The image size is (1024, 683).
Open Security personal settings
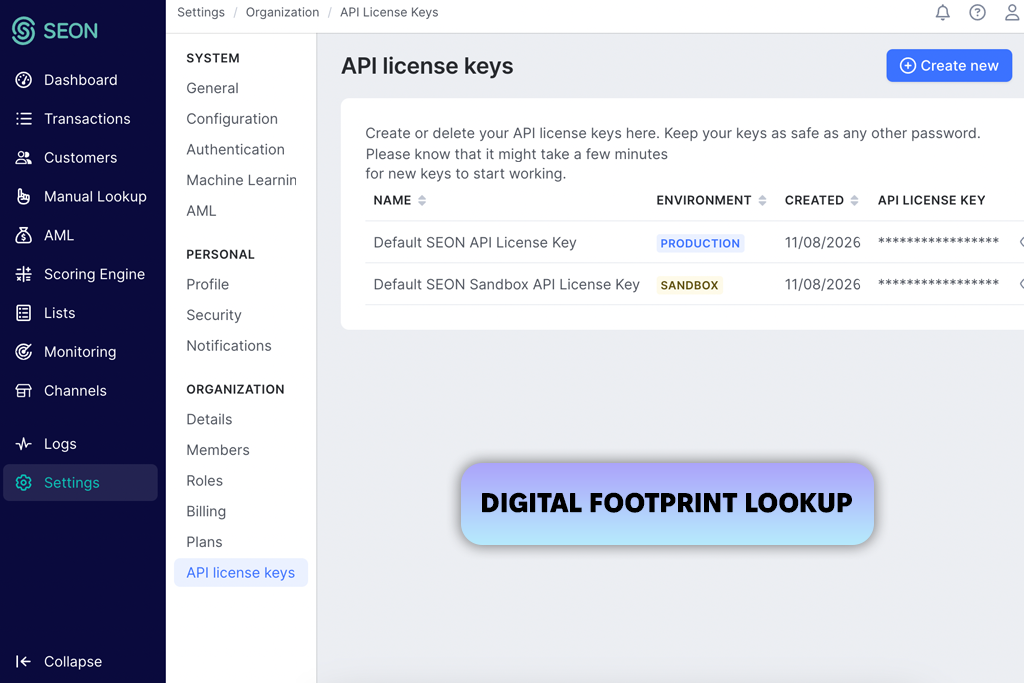214,315
